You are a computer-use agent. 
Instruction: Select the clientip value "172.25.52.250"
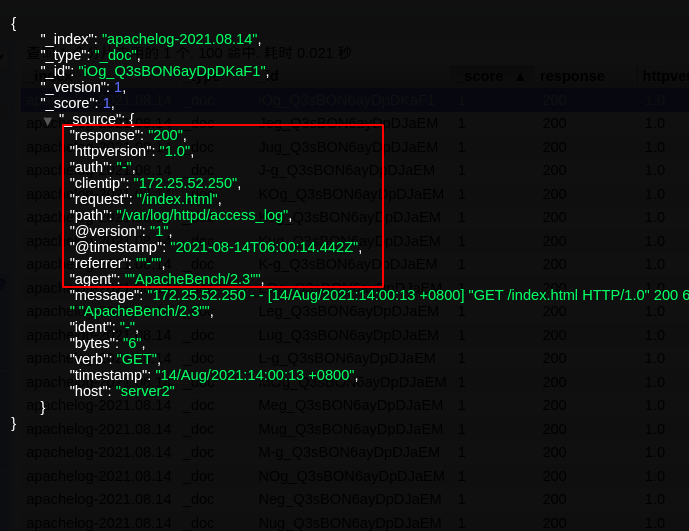pyautogui.click(x=185, y=183)
